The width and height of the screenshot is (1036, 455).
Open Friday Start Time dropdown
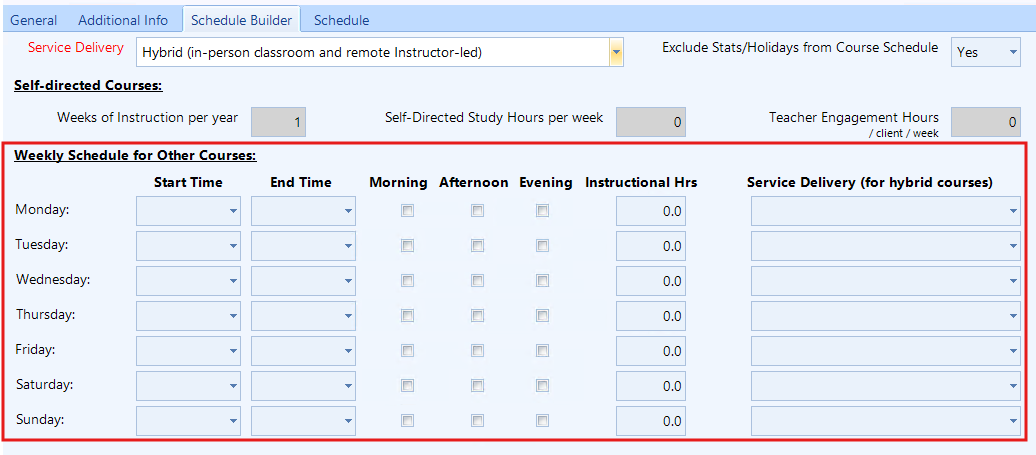tap(188, 351)
